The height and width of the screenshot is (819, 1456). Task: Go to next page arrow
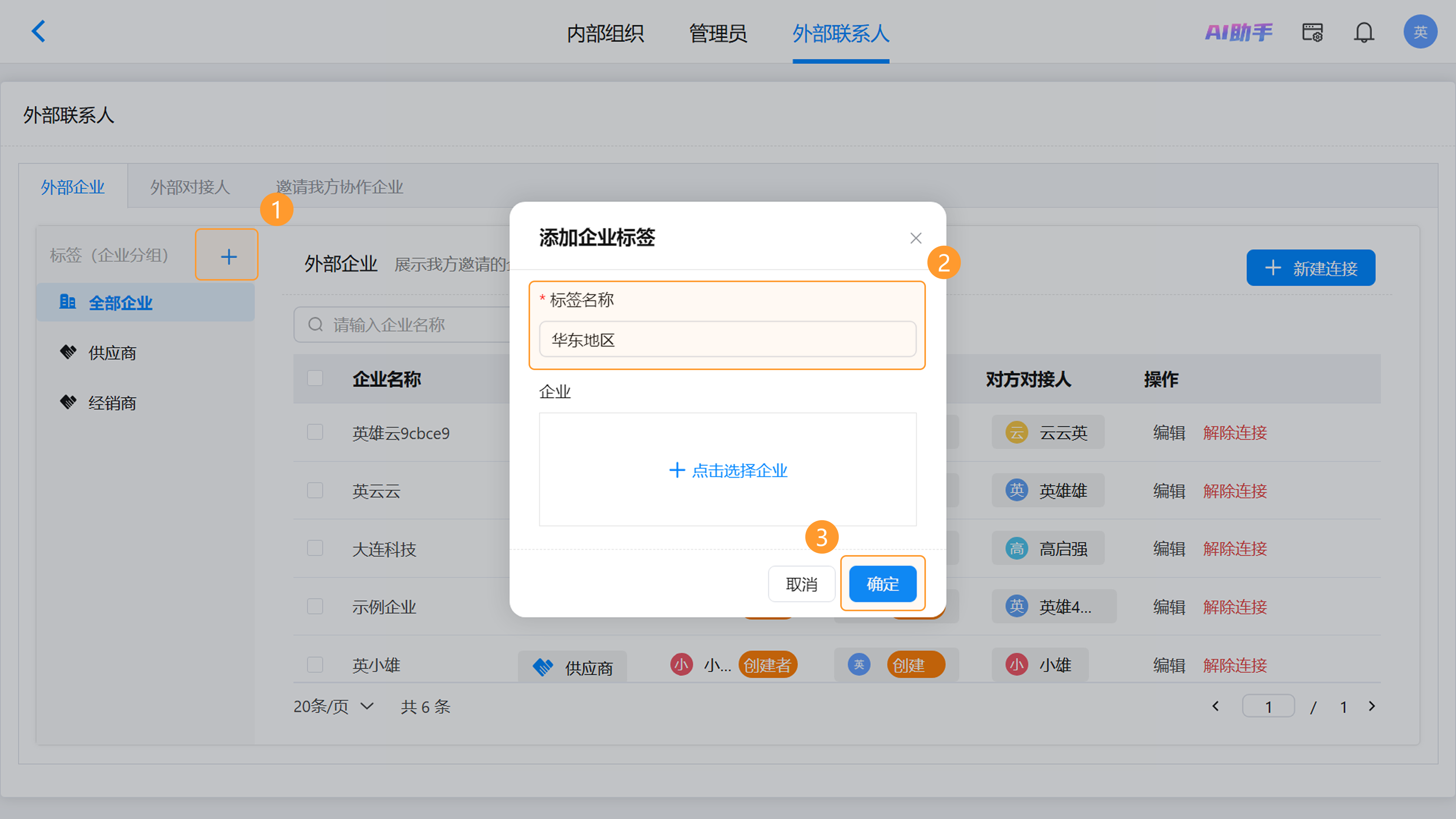(1372, 706)
